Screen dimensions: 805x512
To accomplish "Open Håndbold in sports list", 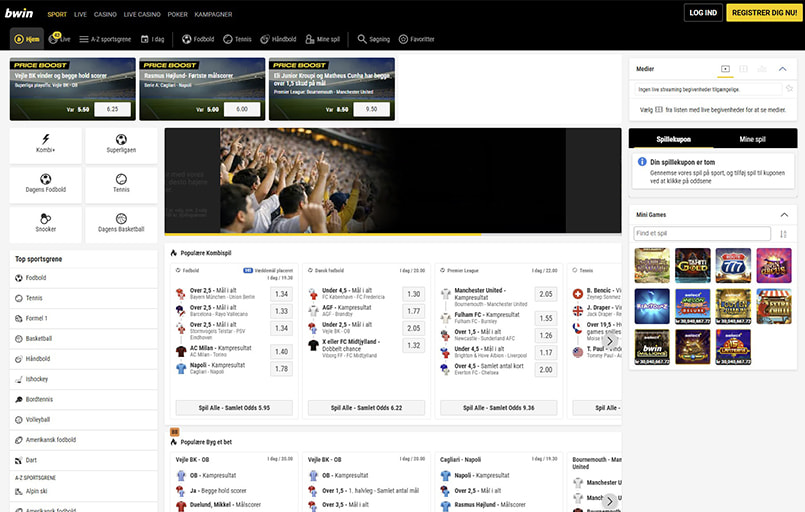I will (83, 359).
